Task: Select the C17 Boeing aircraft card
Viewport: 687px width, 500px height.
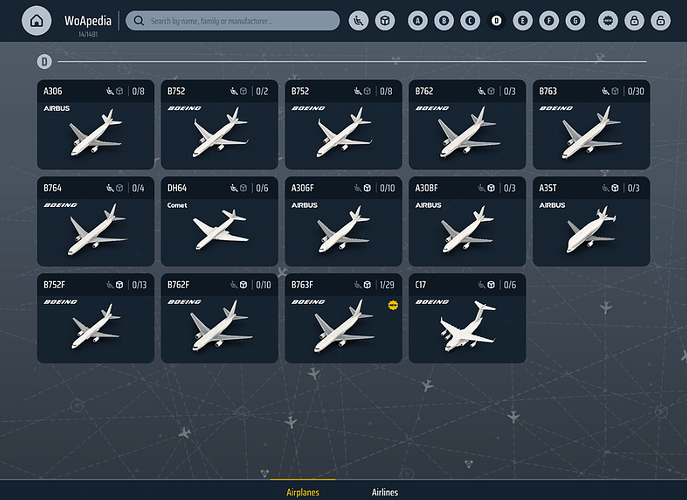Action: coord(468,319)
